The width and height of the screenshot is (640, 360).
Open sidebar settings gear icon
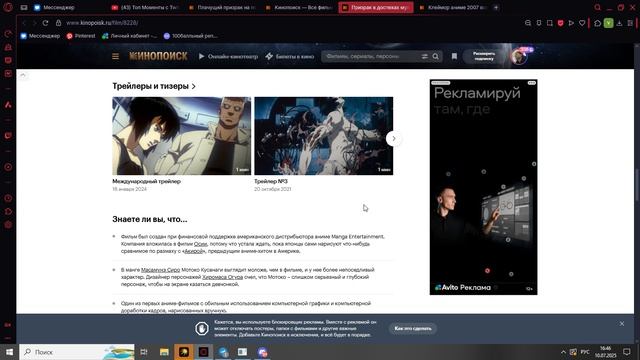8,225
